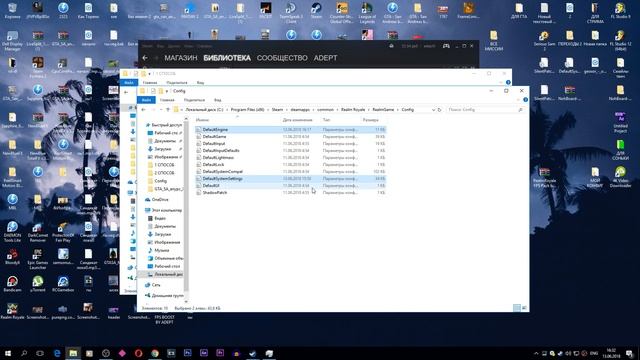The height and width of the screenshot is (360, 640).
Task: Open Chrome from the taskbar
Action: (x=155, y=353)
